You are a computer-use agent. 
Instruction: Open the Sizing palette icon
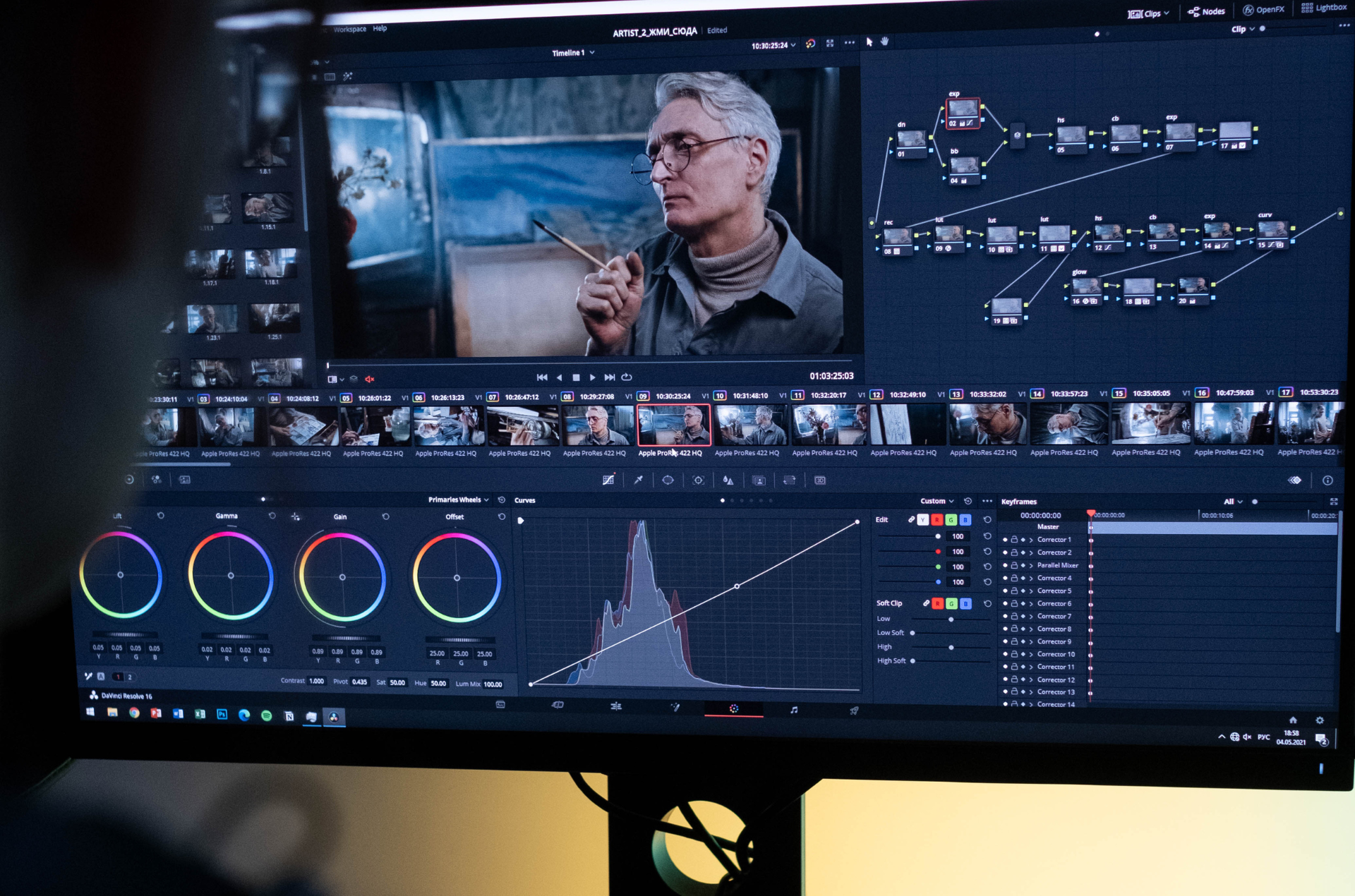coord(789,480)
